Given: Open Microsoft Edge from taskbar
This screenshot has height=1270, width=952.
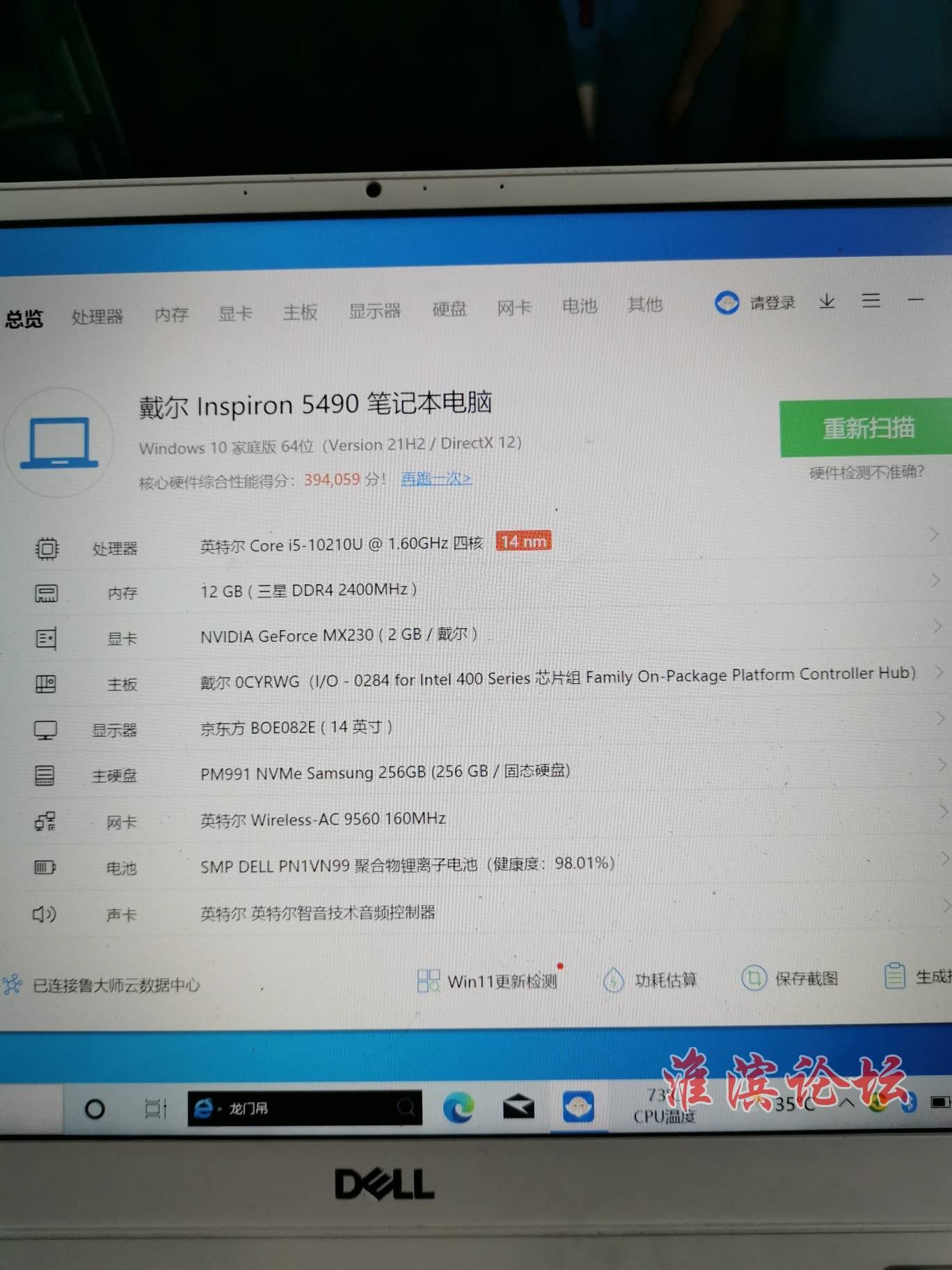Looking at the screenshot, I should 459,1107.
